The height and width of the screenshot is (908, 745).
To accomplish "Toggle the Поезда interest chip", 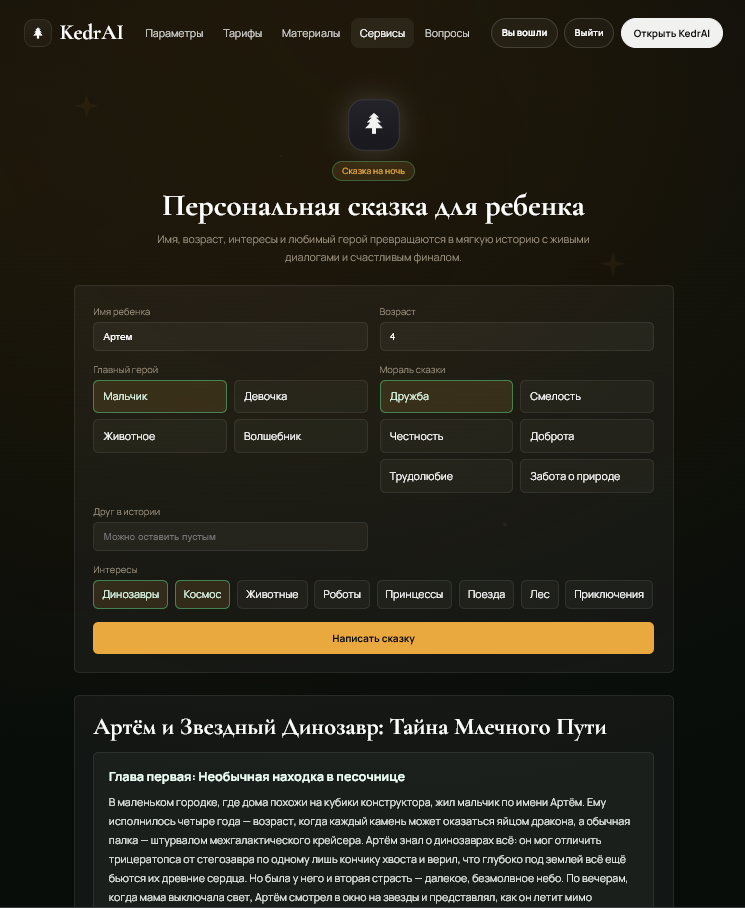I will pyautogui.click(x=486, y=594).
